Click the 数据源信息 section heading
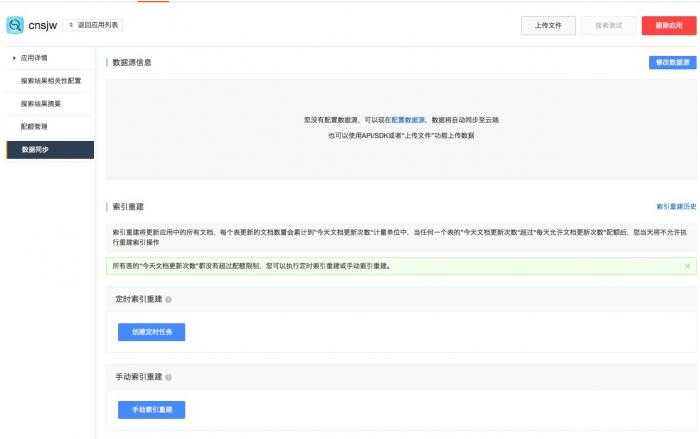Image resolution: width=700 pixels, height=439 pixels. (x=132, y=63)
